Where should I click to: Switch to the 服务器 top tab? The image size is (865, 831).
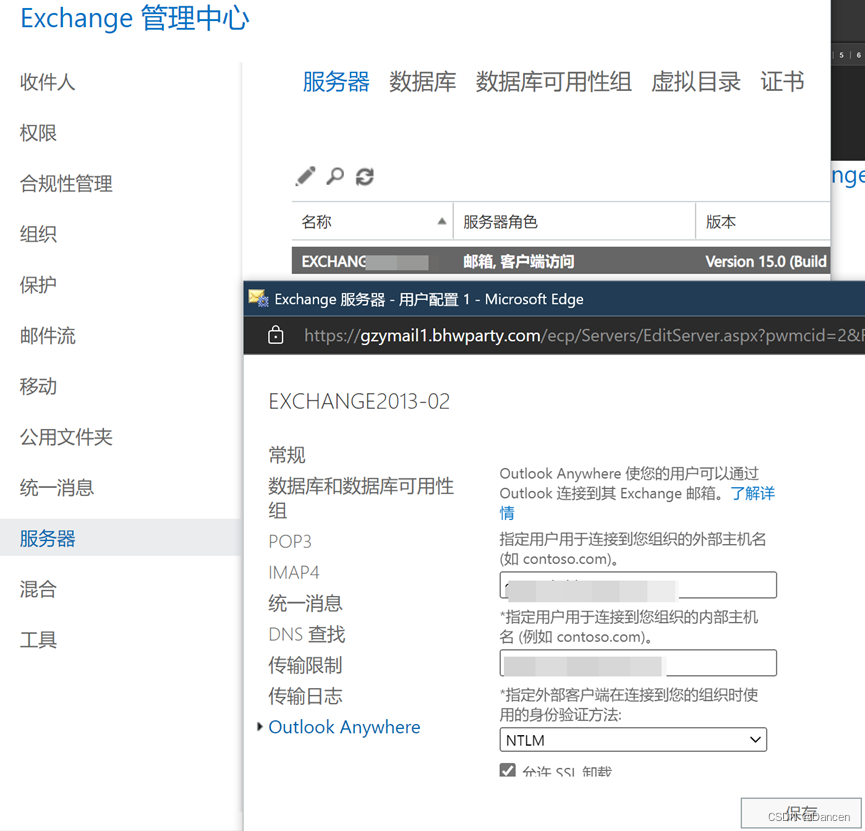336,82
